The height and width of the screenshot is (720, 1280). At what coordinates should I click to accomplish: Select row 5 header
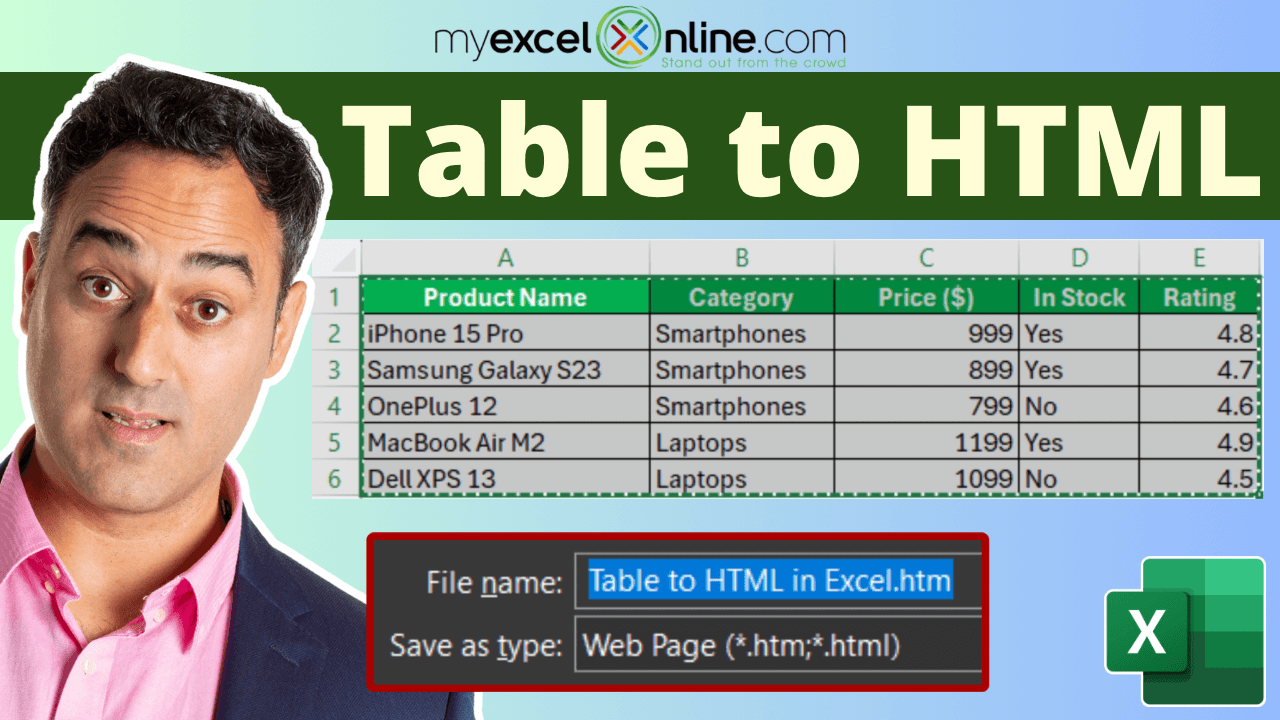(x=336, y=442)
